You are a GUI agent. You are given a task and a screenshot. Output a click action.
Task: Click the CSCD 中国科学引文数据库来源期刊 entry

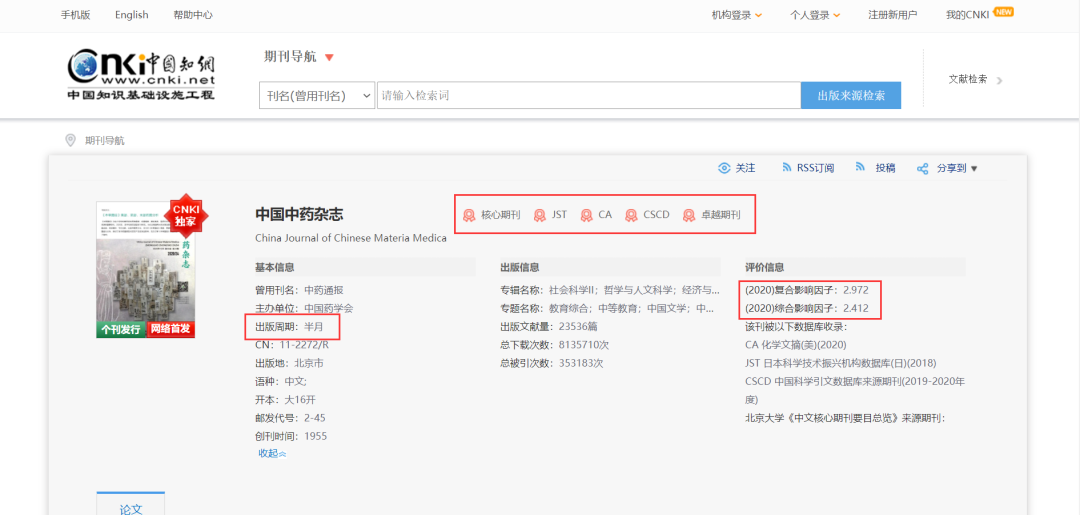(855, 390)
